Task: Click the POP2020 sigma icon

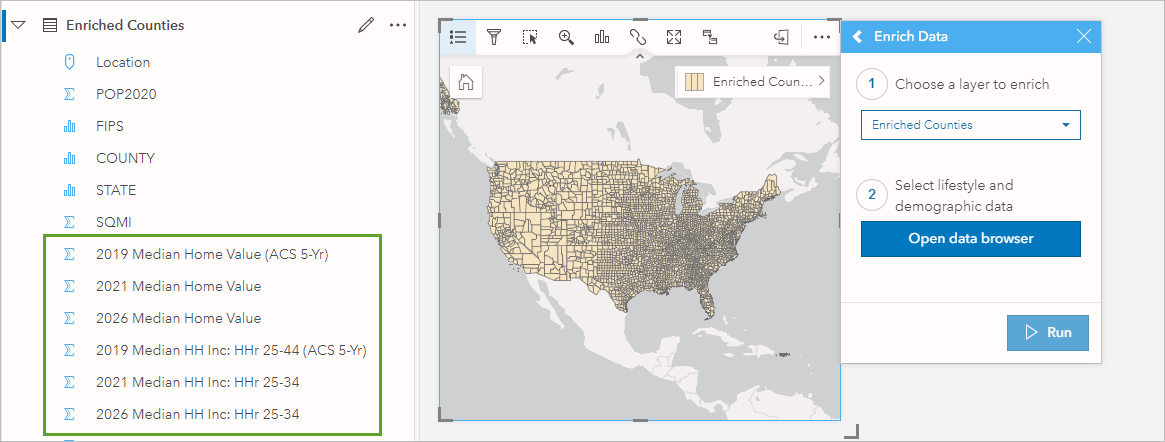Action: point(69,94)
